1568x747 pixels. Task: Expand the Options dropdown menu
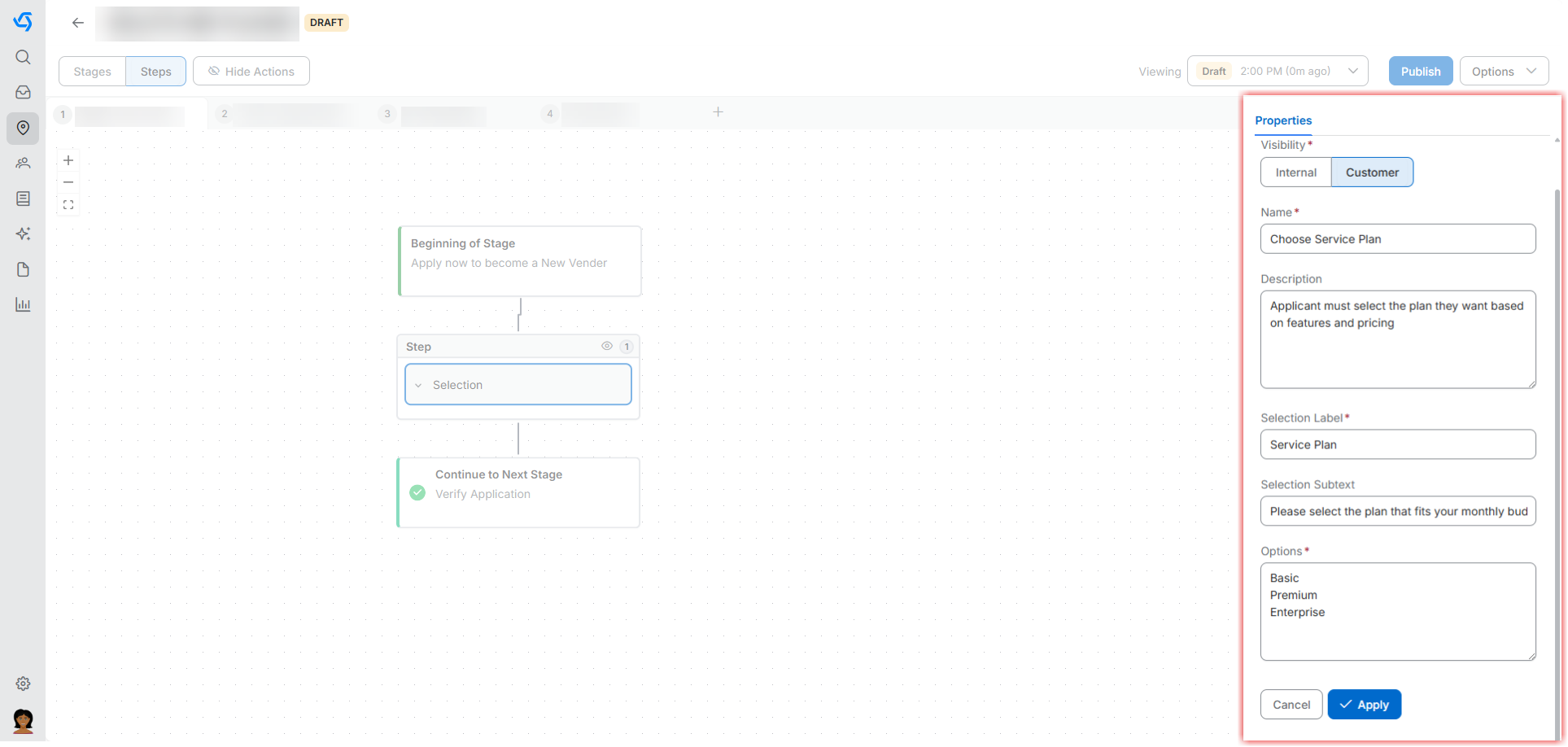1503,72
